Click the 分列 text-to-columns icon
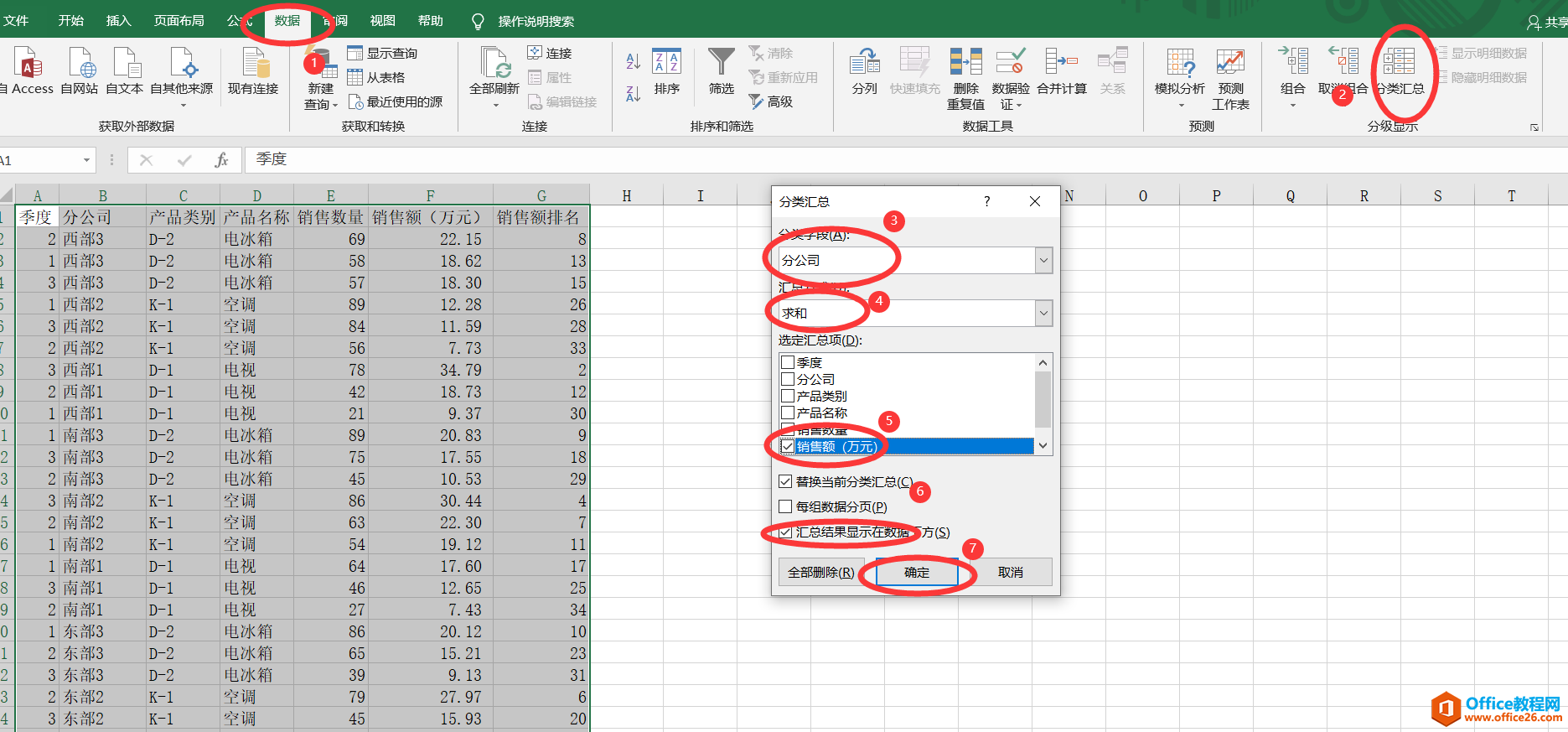1568x732 pixels. tap(864, 61)
